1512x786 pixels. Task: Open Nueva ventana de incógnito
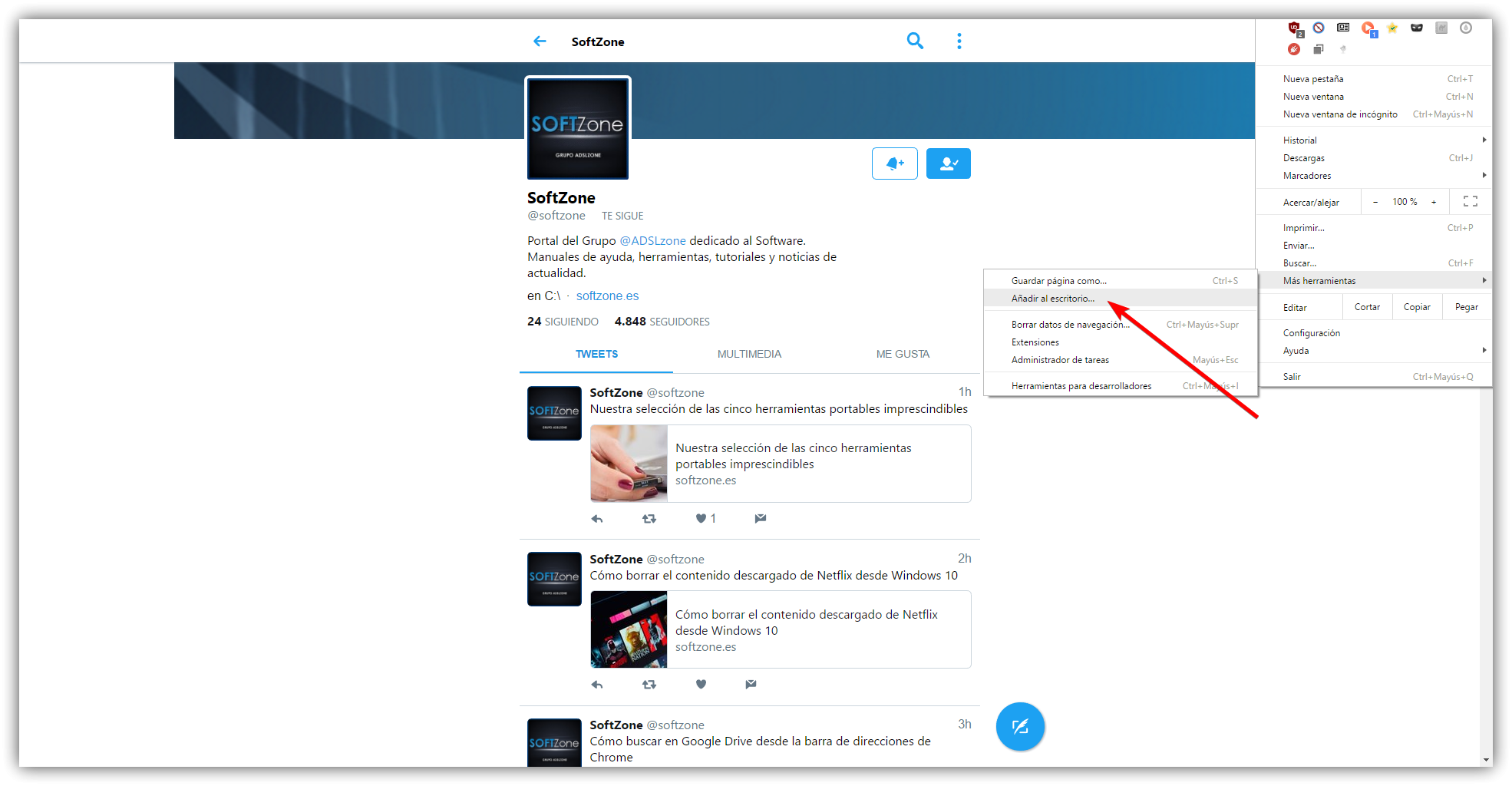[x=1375, y=114]
